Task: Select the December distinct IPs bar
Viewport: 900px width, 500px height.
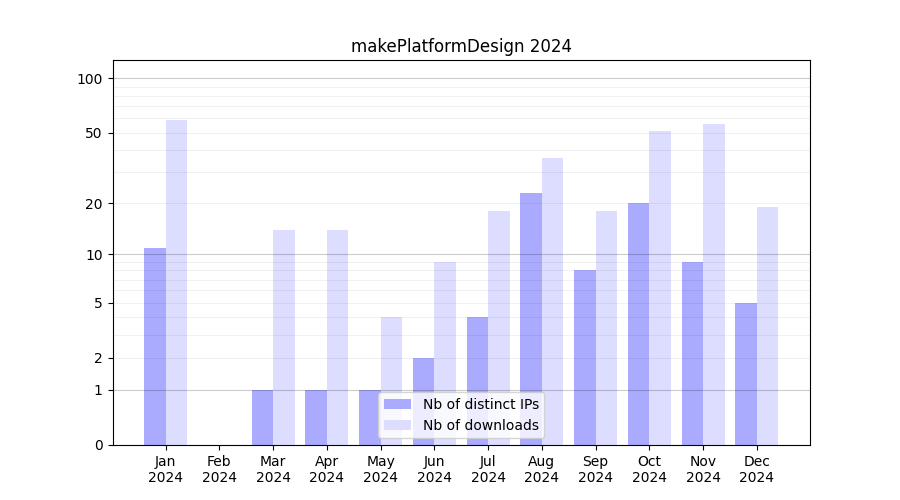Action: point(746,374)
